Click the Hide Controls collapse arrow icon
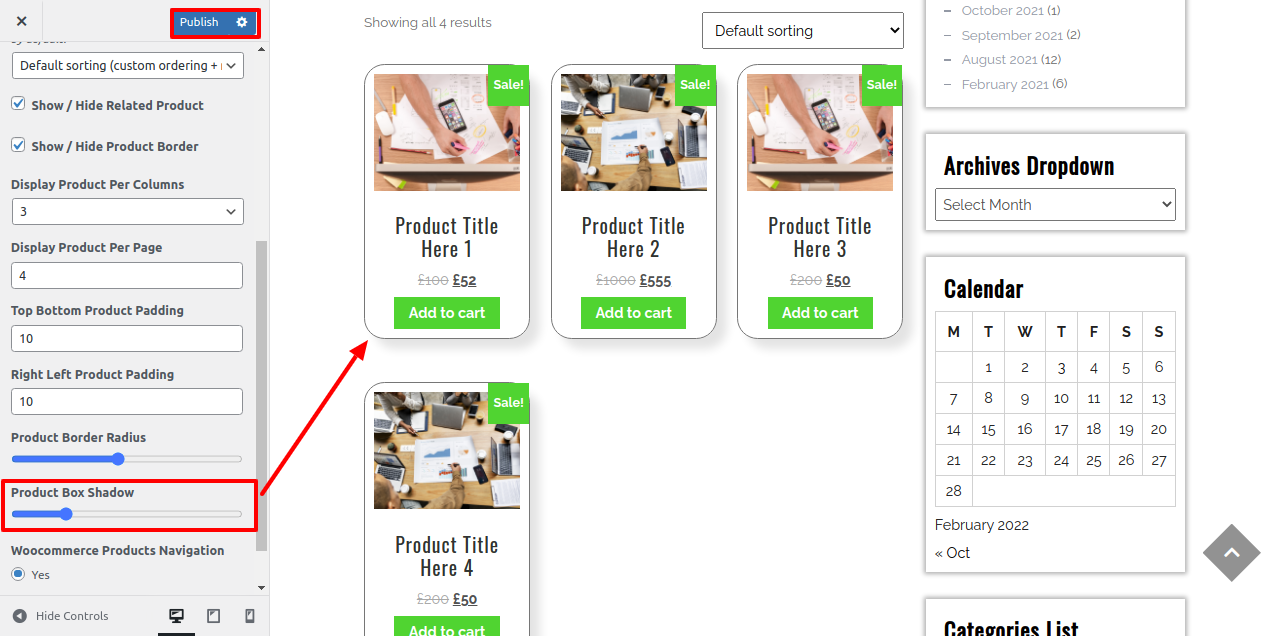Screen dimensions: 1279x636 20,616
